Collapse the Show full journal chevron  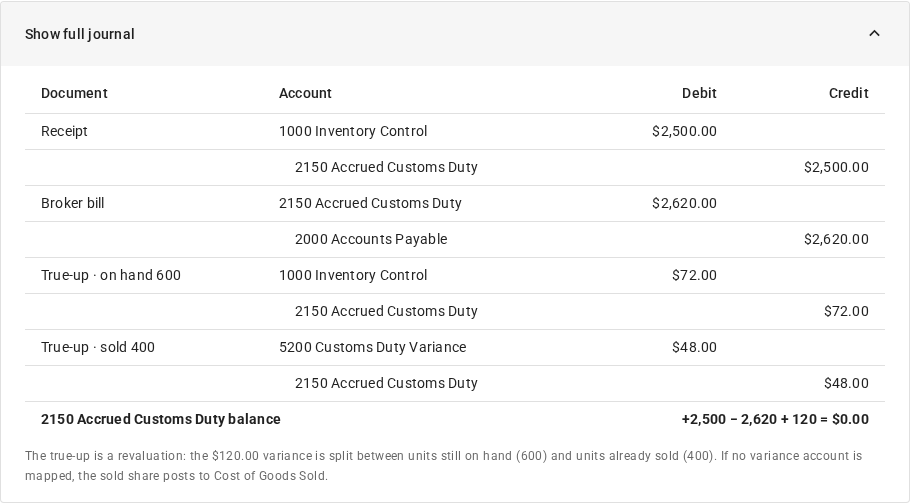[874, 34]
